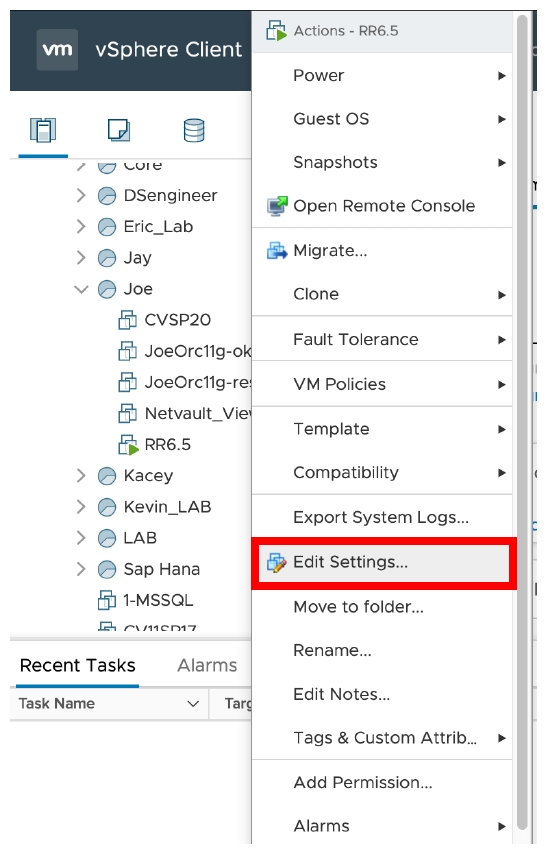Image resolution: width=548 pixels, height=854 pixels.
Task: Collapse the Joe resource pool
Action: pyautogui.click(x=81, y=289)
